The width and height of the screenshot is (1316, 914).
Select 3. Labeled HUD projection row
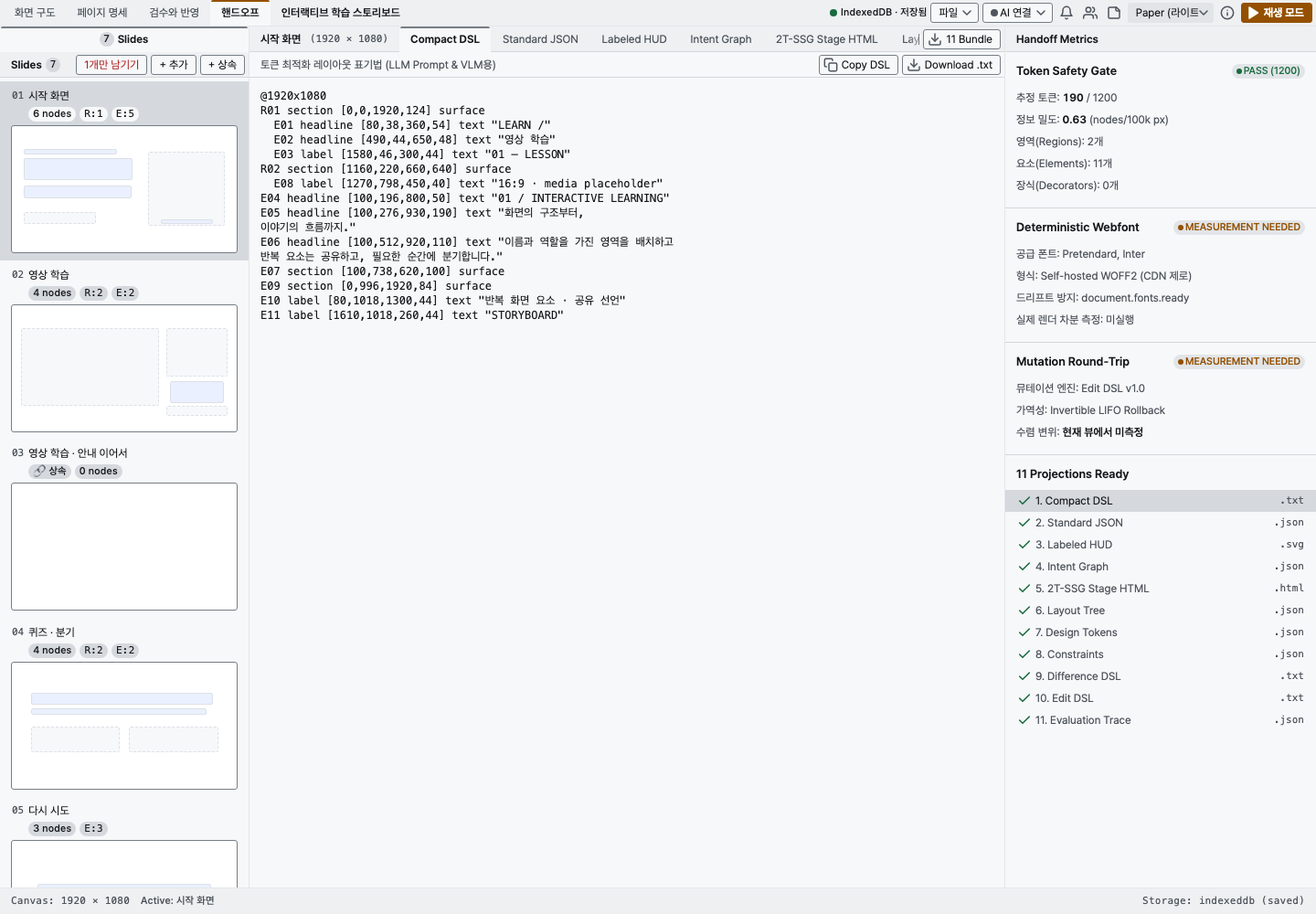1161,545
